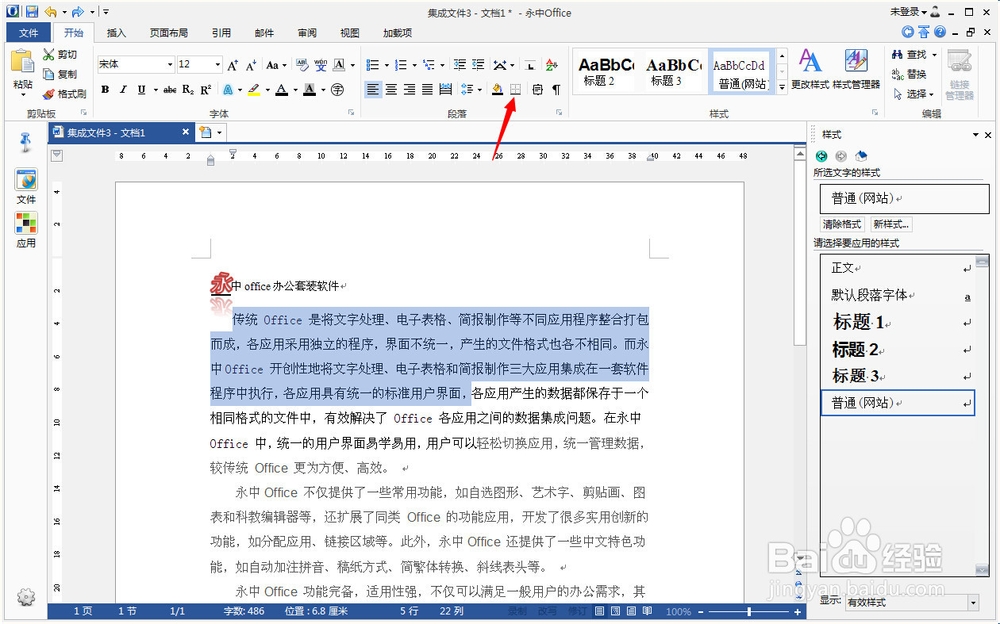Apply distributed alignment icon

pos(445,89)
